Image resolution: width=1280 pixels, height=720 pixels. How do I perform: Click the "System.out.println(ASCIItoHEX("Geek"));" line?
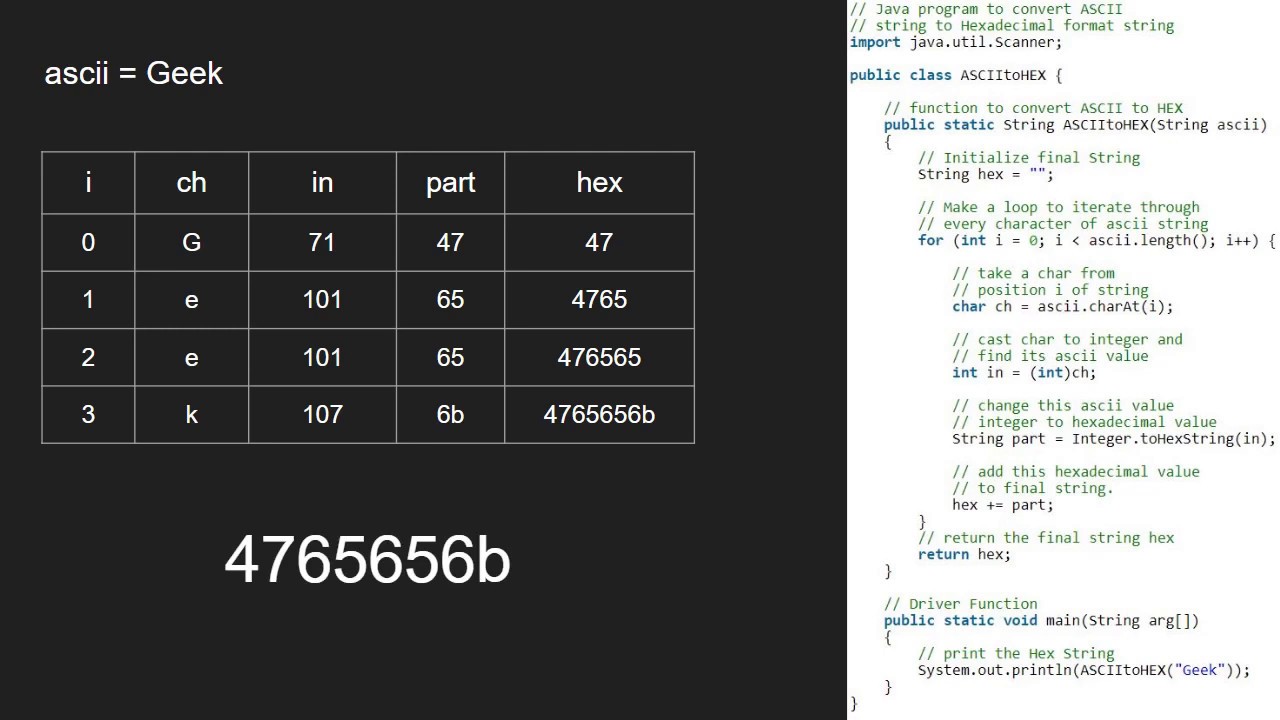pos(1084,670)
